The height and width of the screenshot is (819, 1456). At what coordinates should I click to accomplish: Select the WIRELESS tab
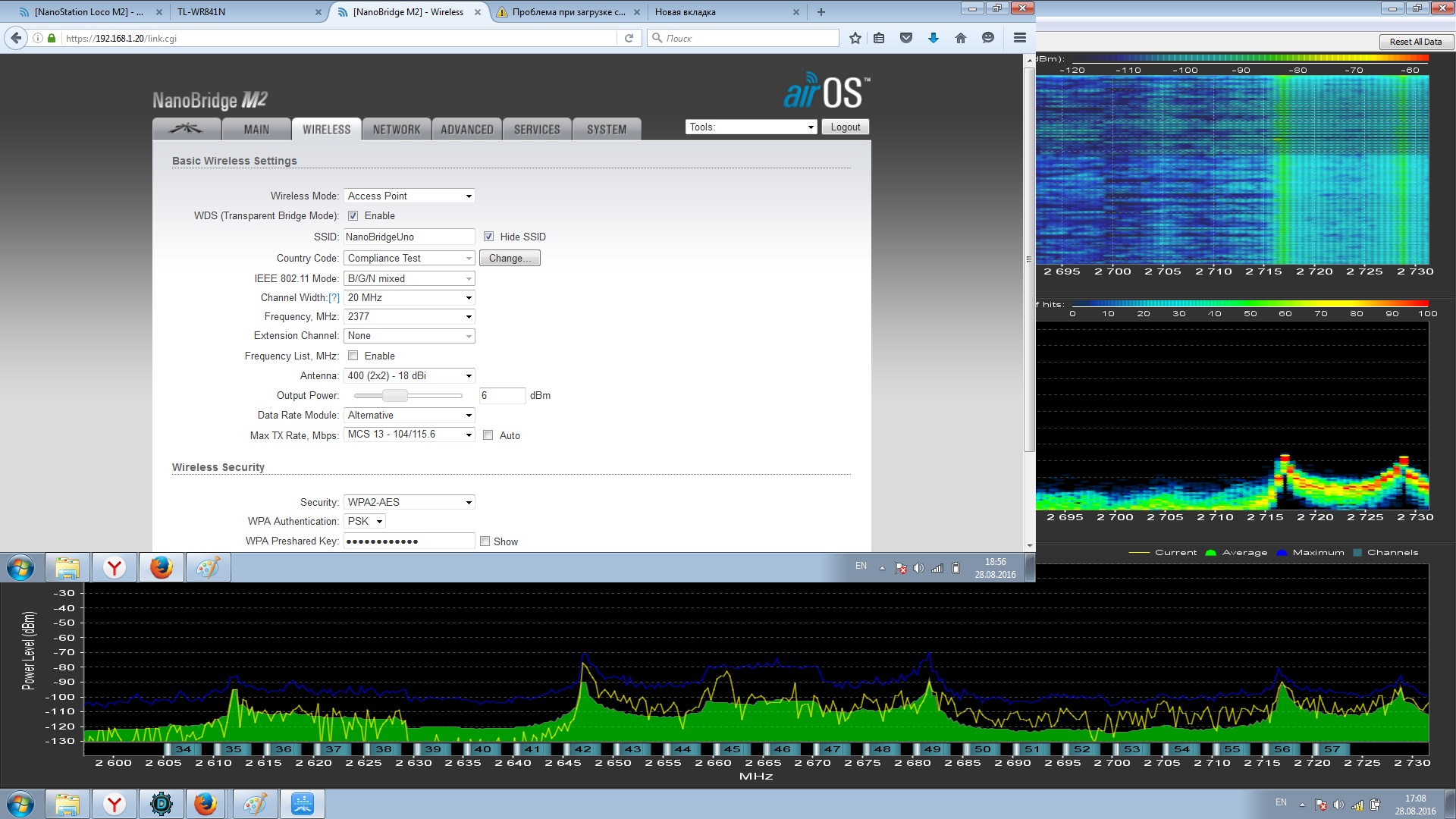(327, 130)
